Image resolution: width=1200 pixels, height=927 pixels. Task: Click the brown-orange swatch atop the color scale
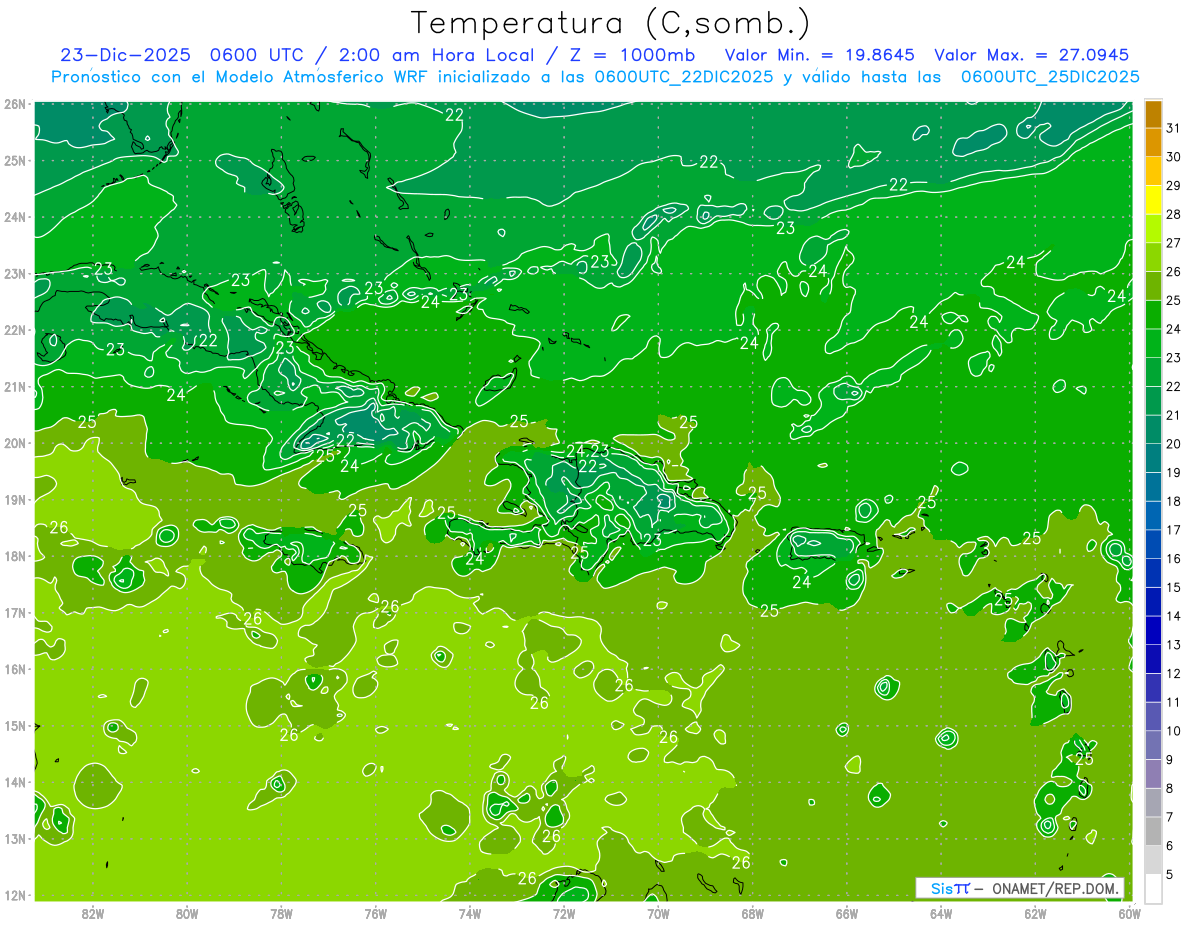click(x=1153, y=115)
